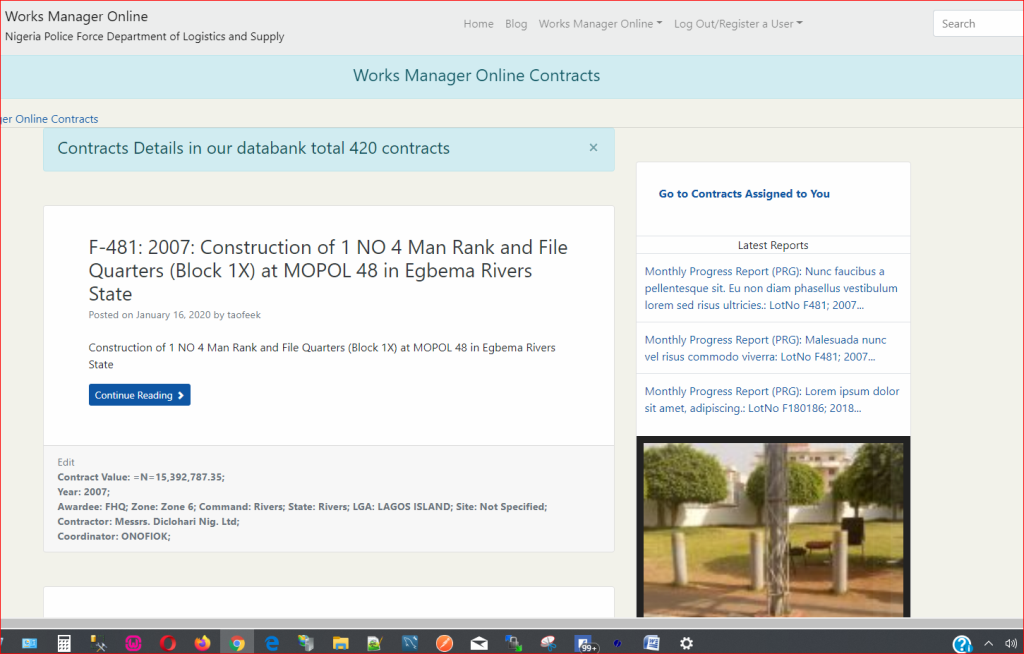Viewport: 1024px width, 654px height.
Task: Focus the Search input field
Action: pos(978,24)
